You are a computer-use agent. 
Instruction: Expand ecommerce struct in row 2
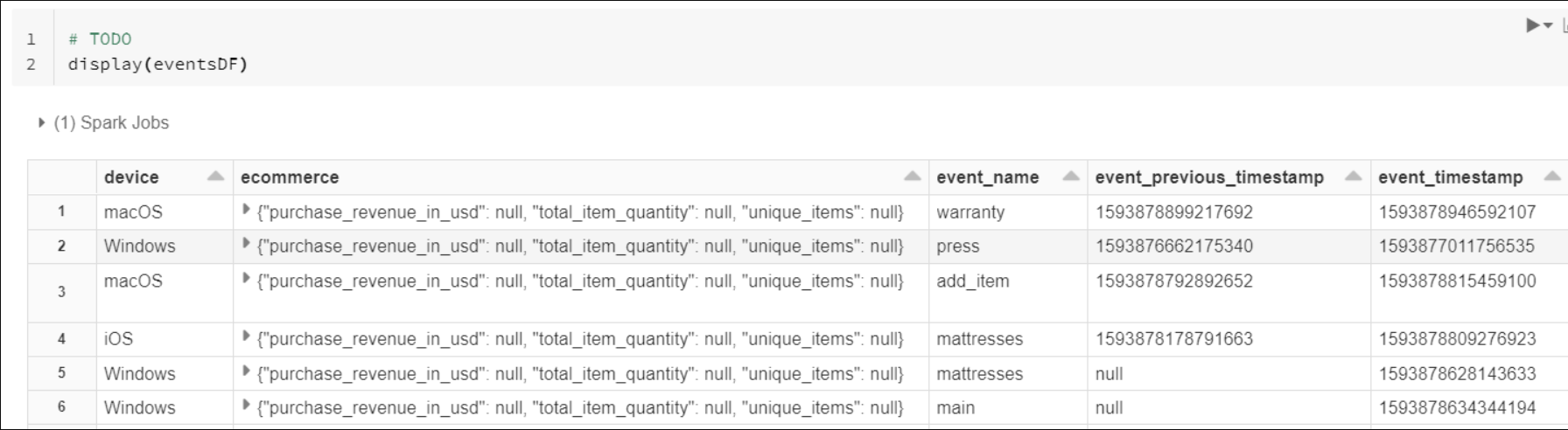[x=246, y=245]
